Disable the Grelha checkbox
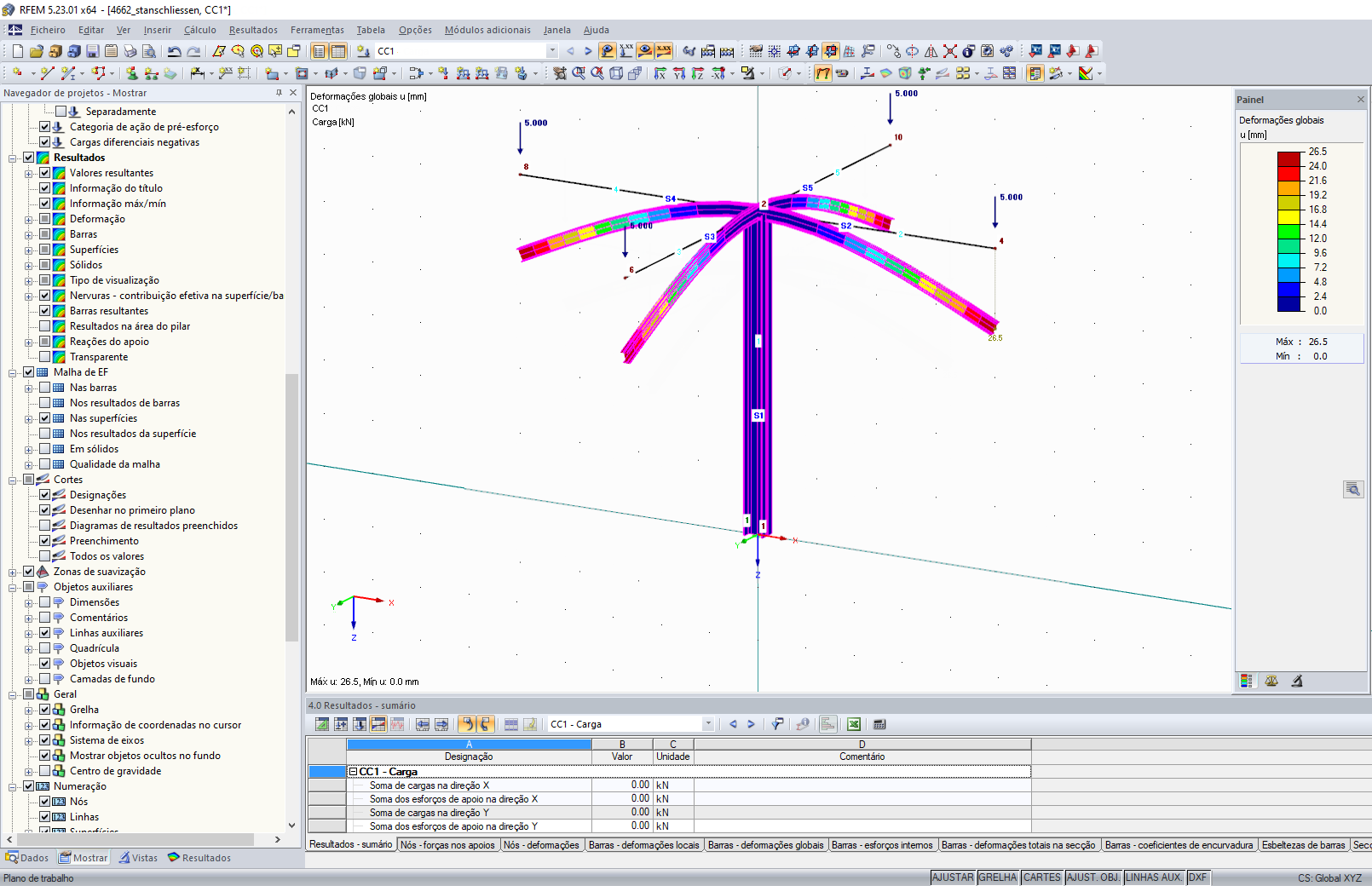 pyautogui.click(x=45, y=710)
